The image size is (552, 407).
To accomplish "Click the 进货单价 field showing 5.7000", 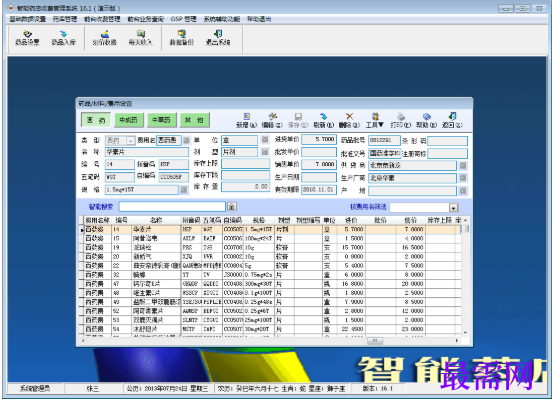I will coord(319,139).
